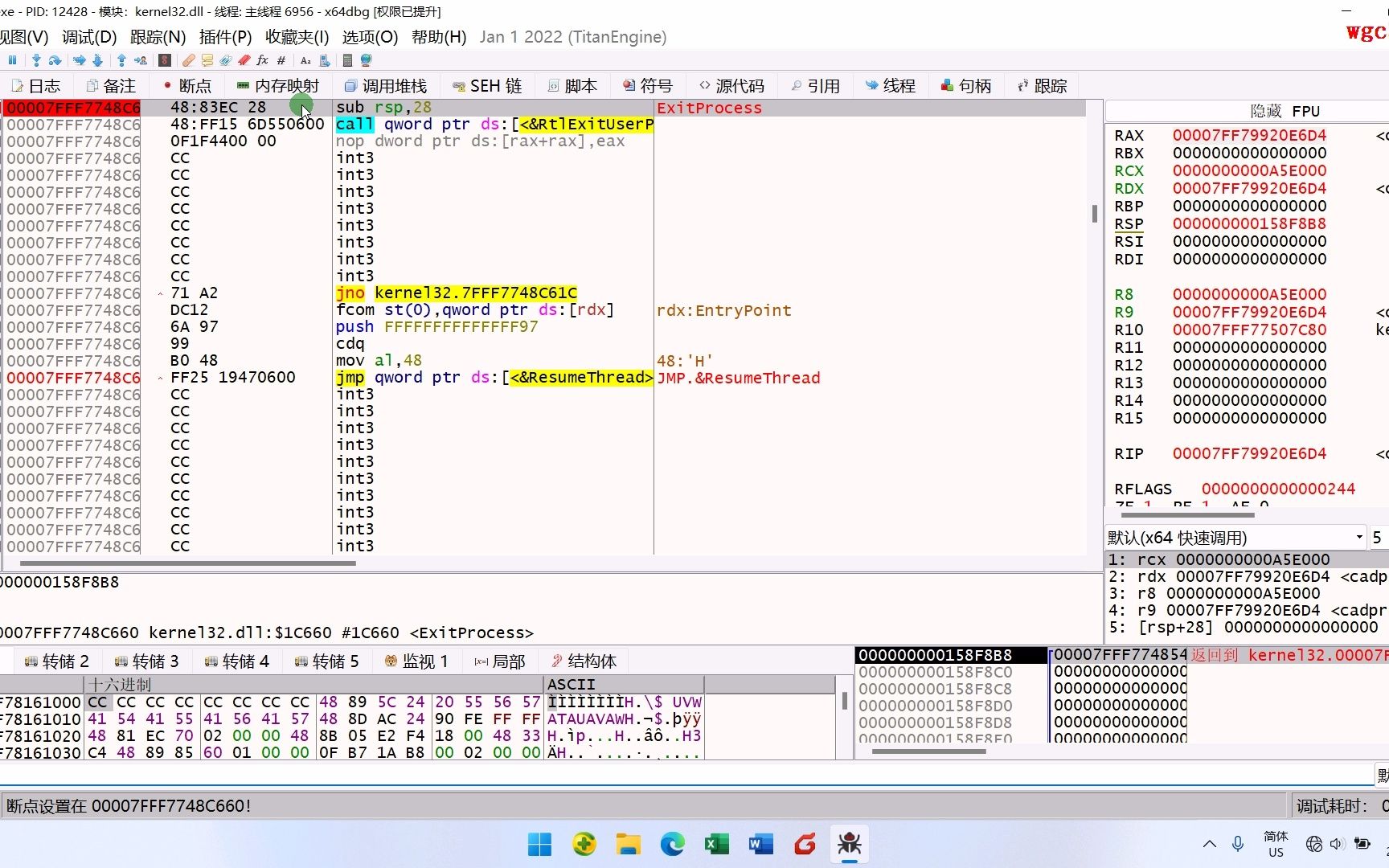Restart the debugging session
1389x868 pixels.
tap(55, 60)
